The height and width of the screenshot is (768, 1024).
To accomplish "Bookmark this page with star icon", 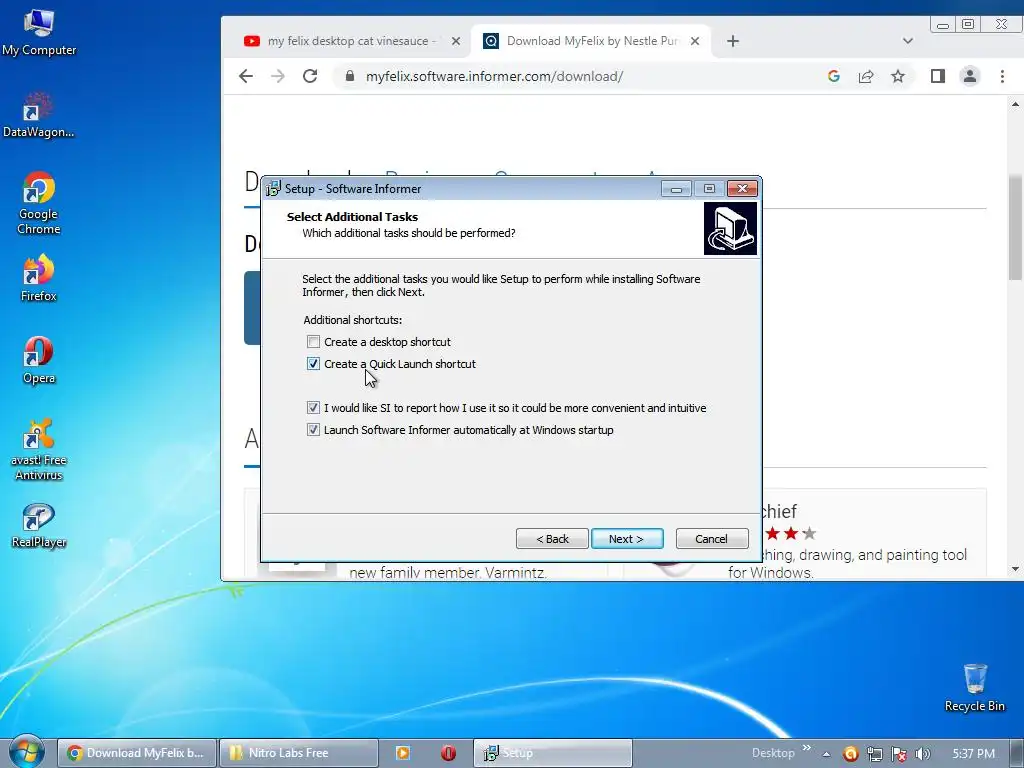I will click(x=898, y=76).
